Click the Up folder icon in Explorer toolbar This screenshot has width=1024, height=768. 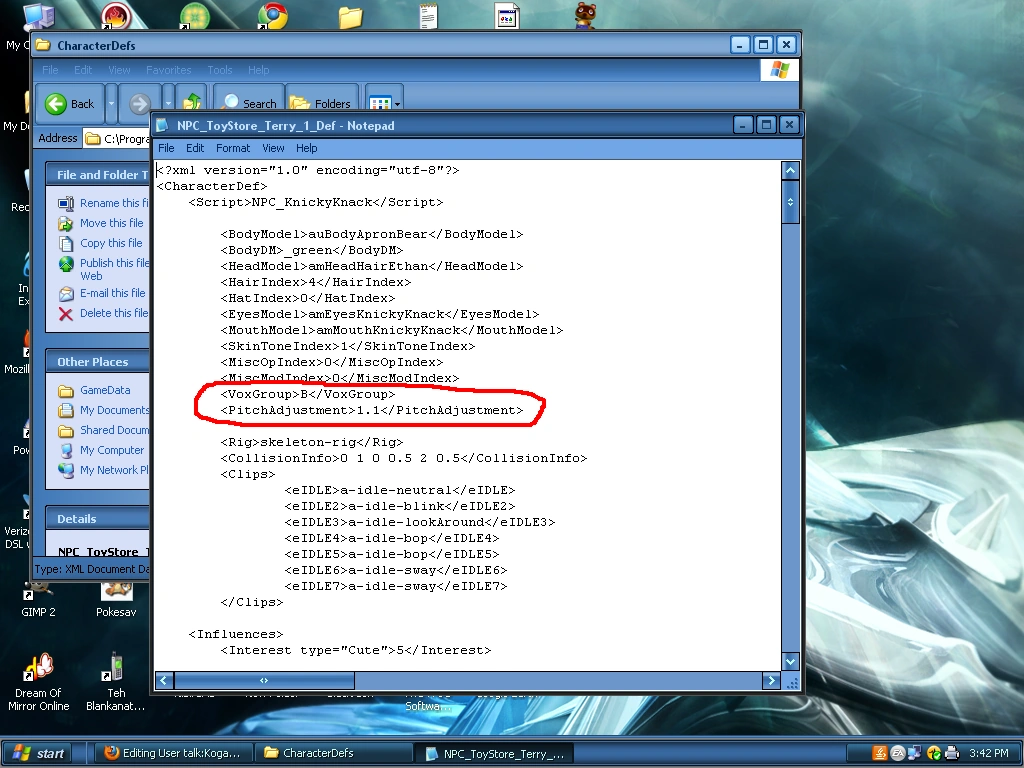click(x=192, y=103)
